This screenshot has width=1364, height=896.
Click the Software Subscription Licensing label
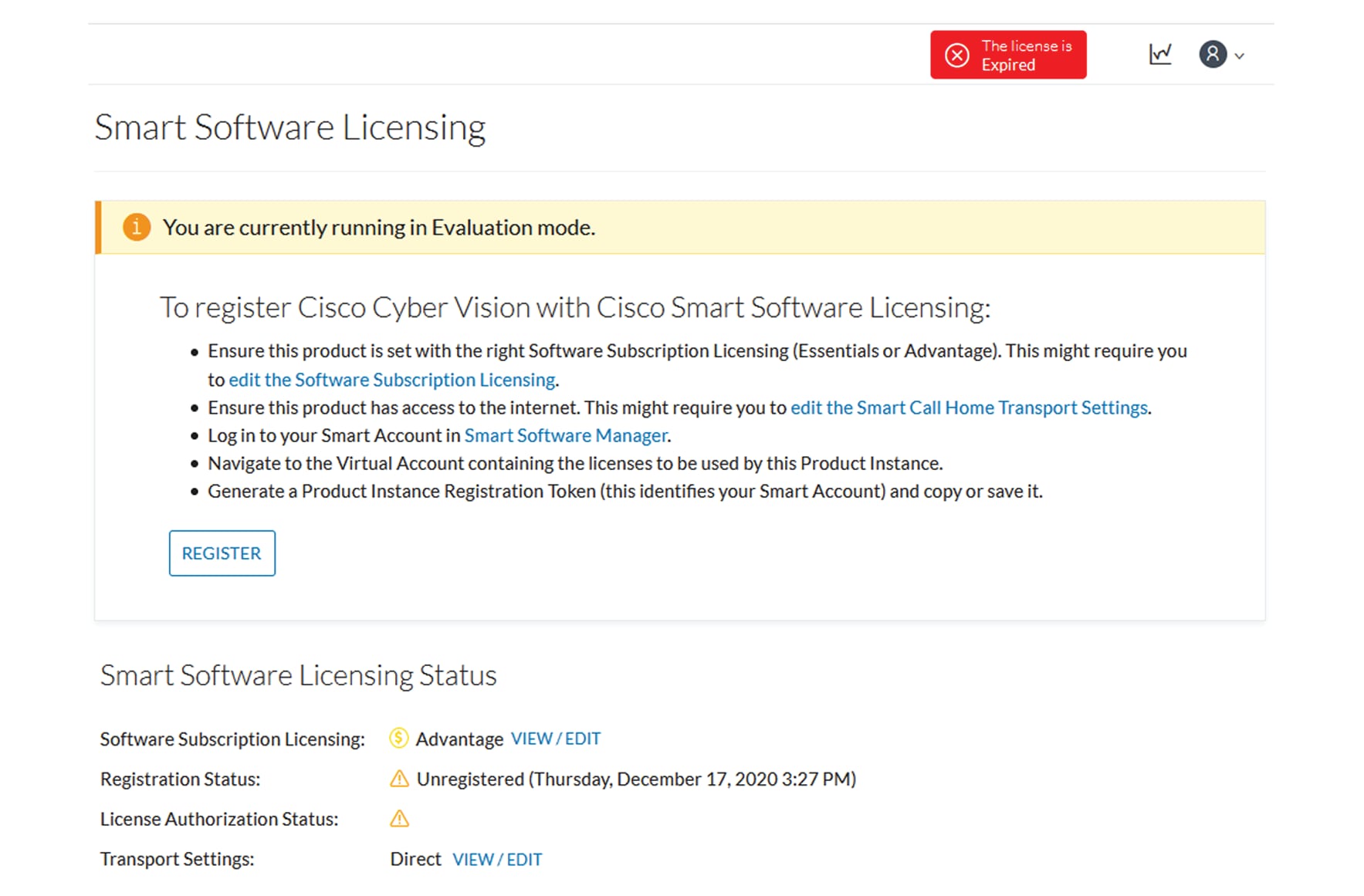[x=232, y=739]
